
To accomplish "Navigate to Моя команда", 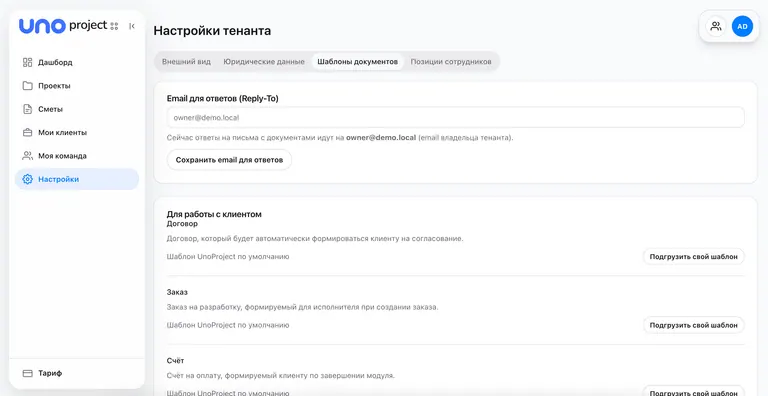I will tap(77, 156).
